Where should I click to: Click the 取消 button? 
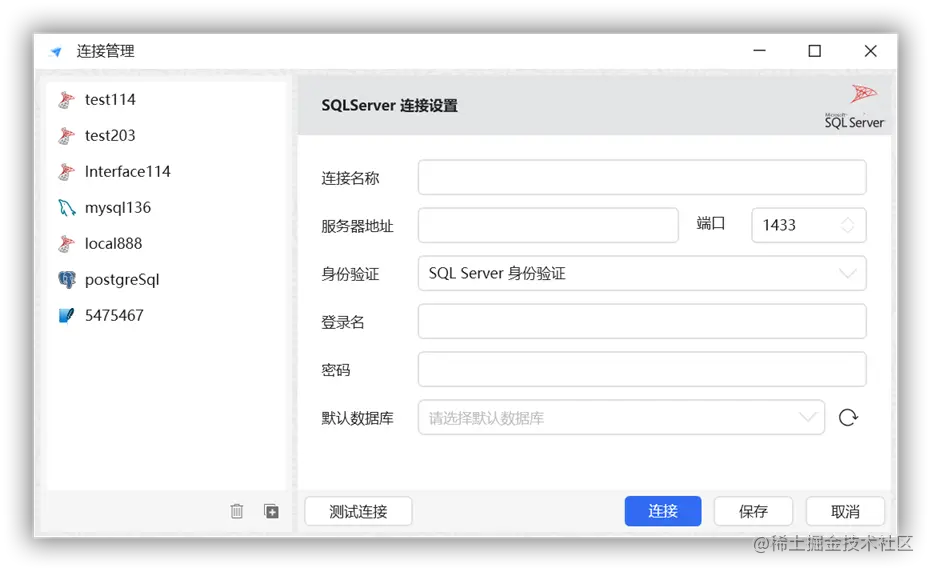[845, 511]
